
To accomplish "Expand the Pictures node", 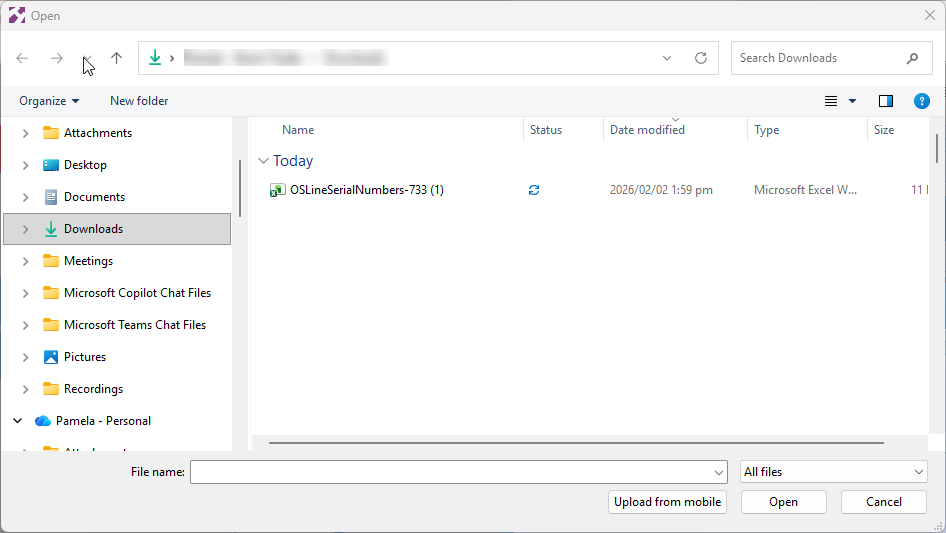I will click(25, 357).
